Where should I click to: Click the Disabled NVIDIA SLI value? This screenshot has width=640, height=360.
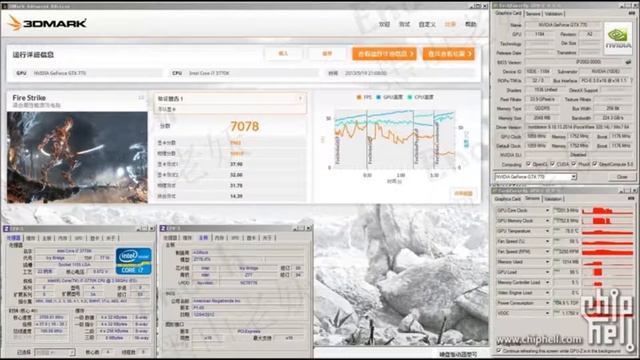[x=578, y=155]
